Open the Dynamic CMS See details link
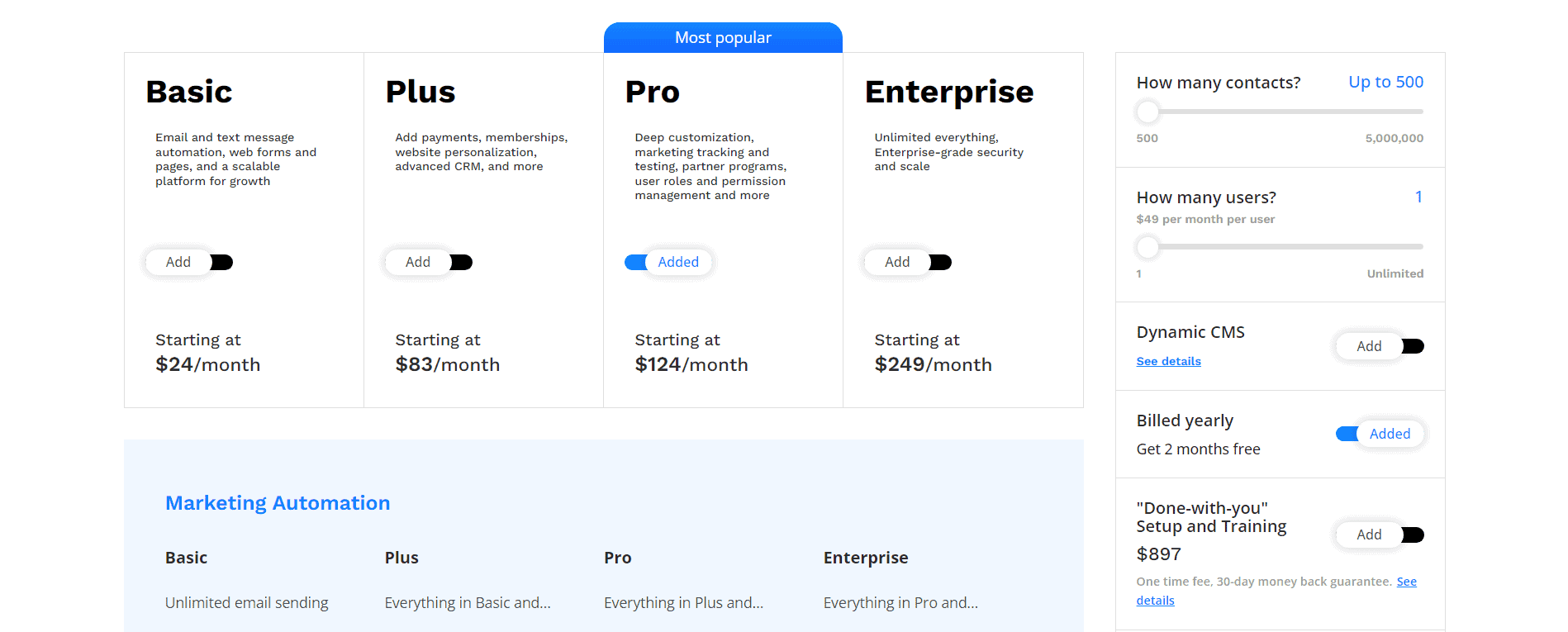 pyautogui.click(x=1168, y=361)
